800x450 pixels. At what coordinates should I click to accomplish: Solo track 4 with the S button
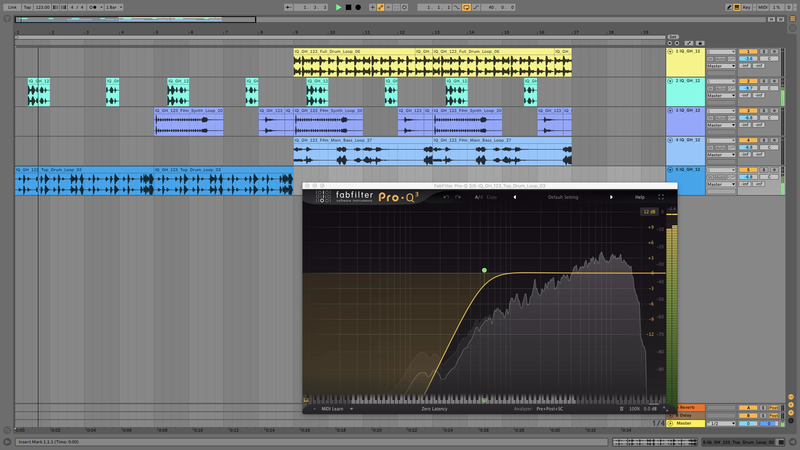click(x=764, y=140)
